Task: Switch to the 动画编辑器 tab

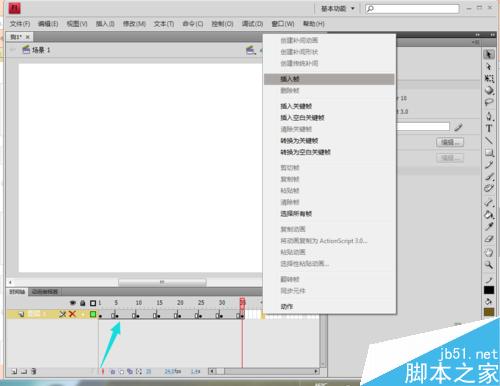Action: click(x=45, y=292)
